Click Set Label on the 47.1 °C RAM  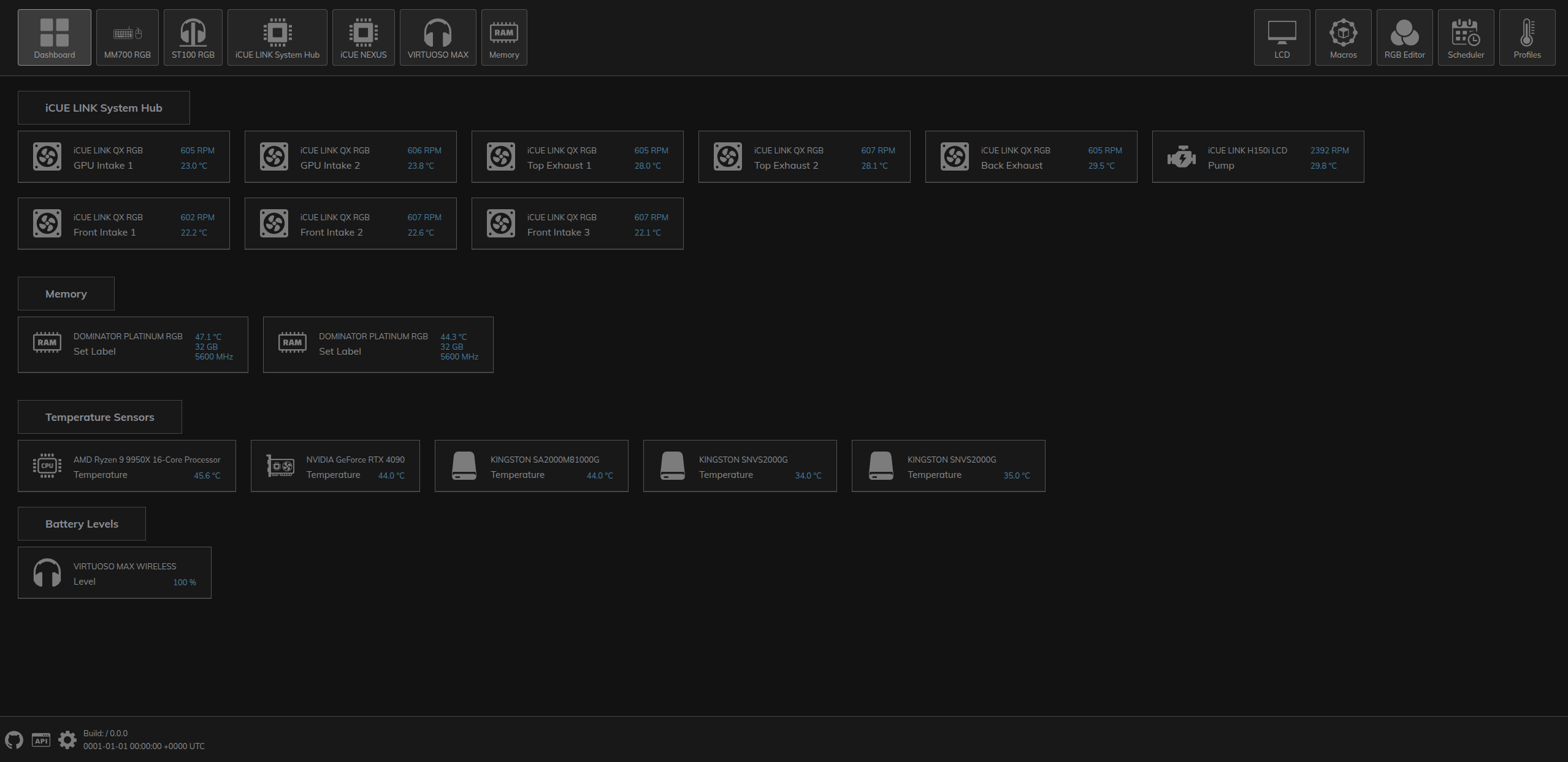[x=94, y=352]
